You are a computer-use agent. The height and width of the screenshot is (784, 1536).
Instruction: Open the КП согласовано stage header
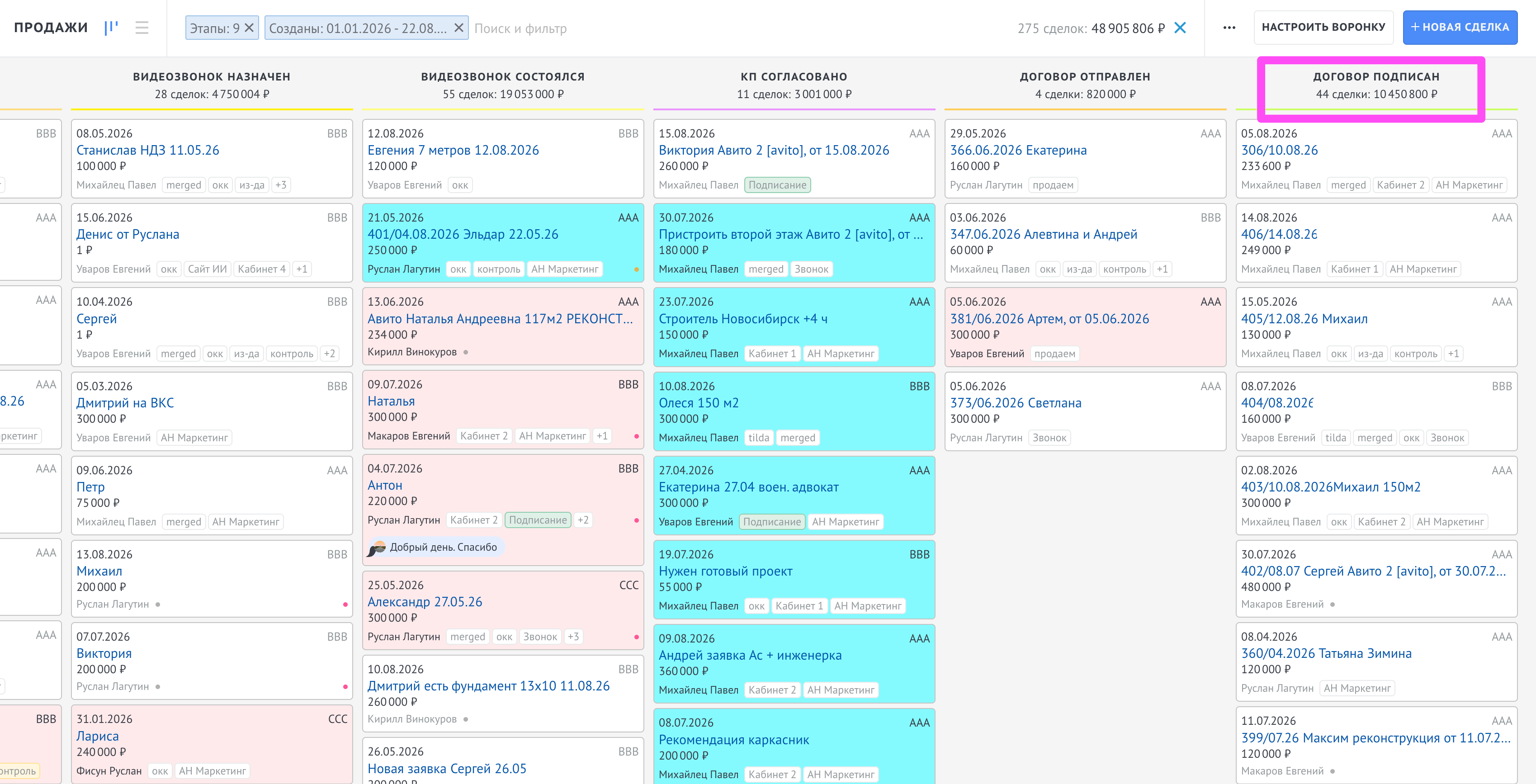pyautogui.click(x=794, y=85)
